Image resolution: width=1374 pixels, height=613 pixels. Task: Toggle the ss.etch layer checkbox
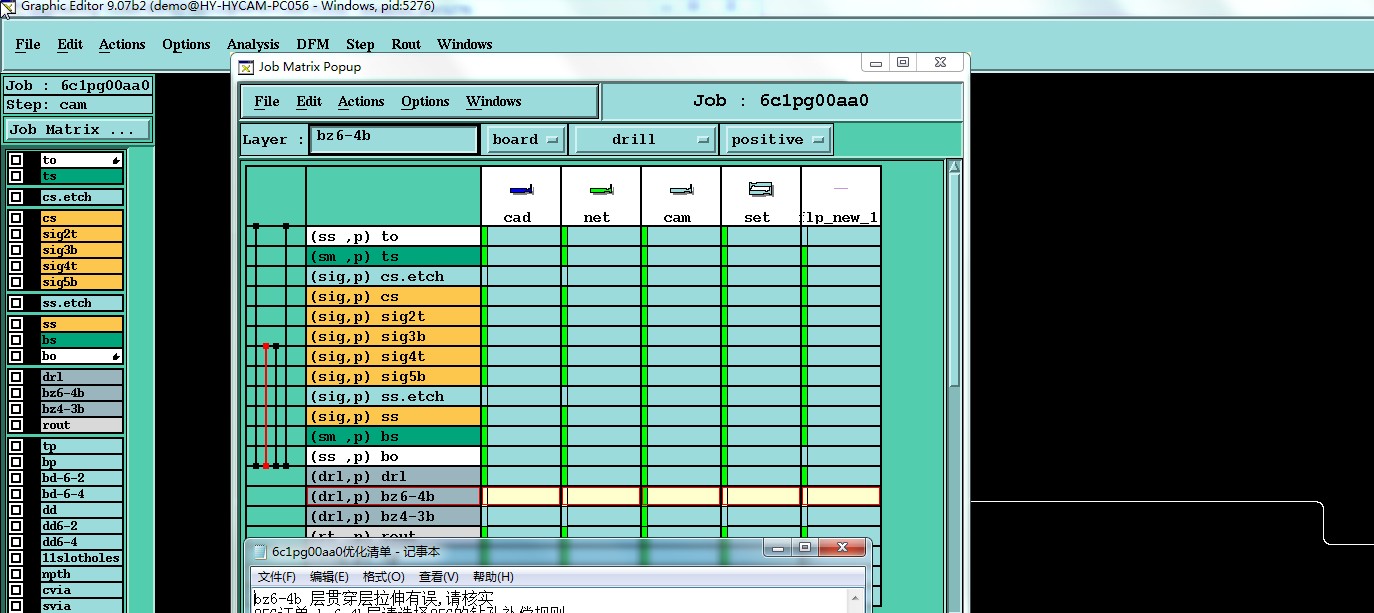pyautogui.click(x=16, y=303)
